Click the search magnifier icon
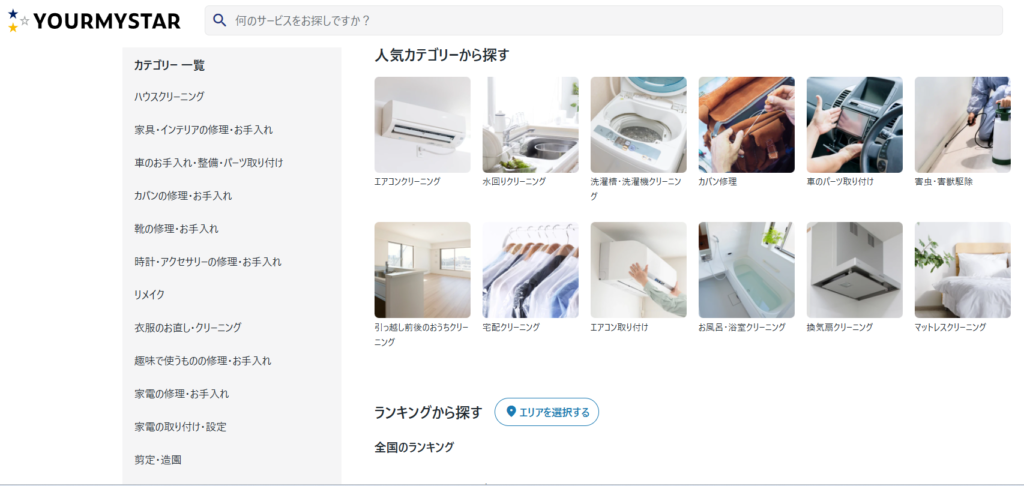Screen dimensions: 1024x486 coord(220,20)
